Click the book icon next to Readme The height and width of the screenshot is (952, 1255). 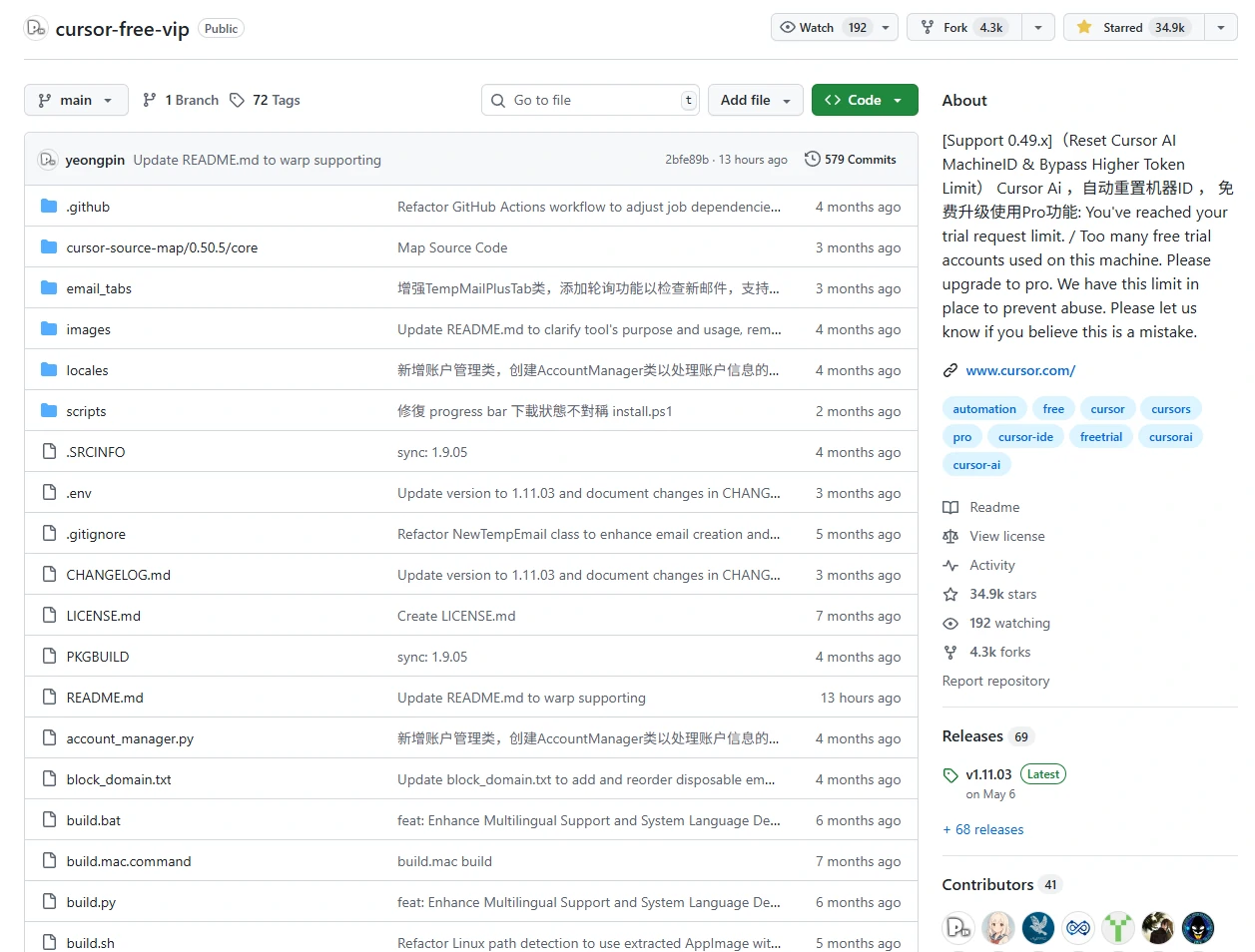pos(950,507)
